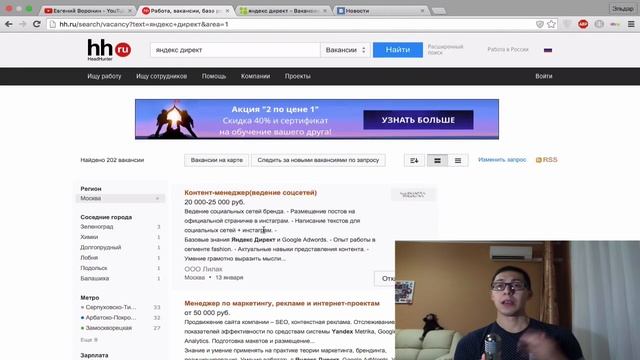Click the browser back arrow
This screenshot has width=640, height=360.
(9, 24)
